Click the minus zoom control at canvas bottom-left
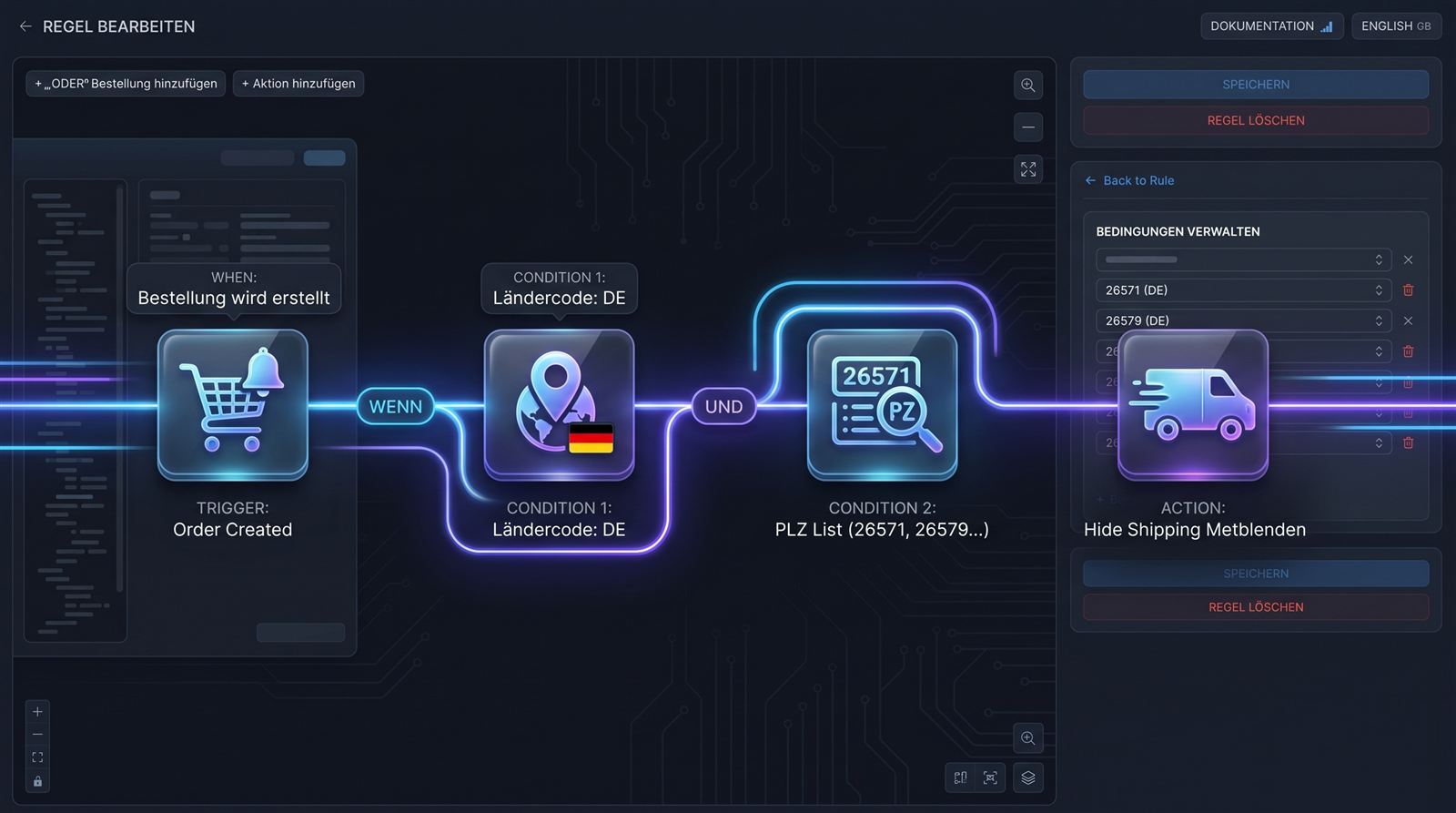 tap(37, 735)
